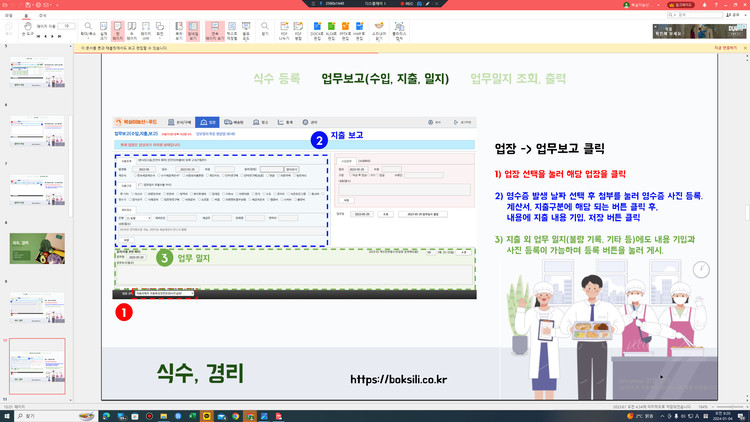750x422 pixels.
Task: Jump to the last page
Action: [x=59, y=36]
